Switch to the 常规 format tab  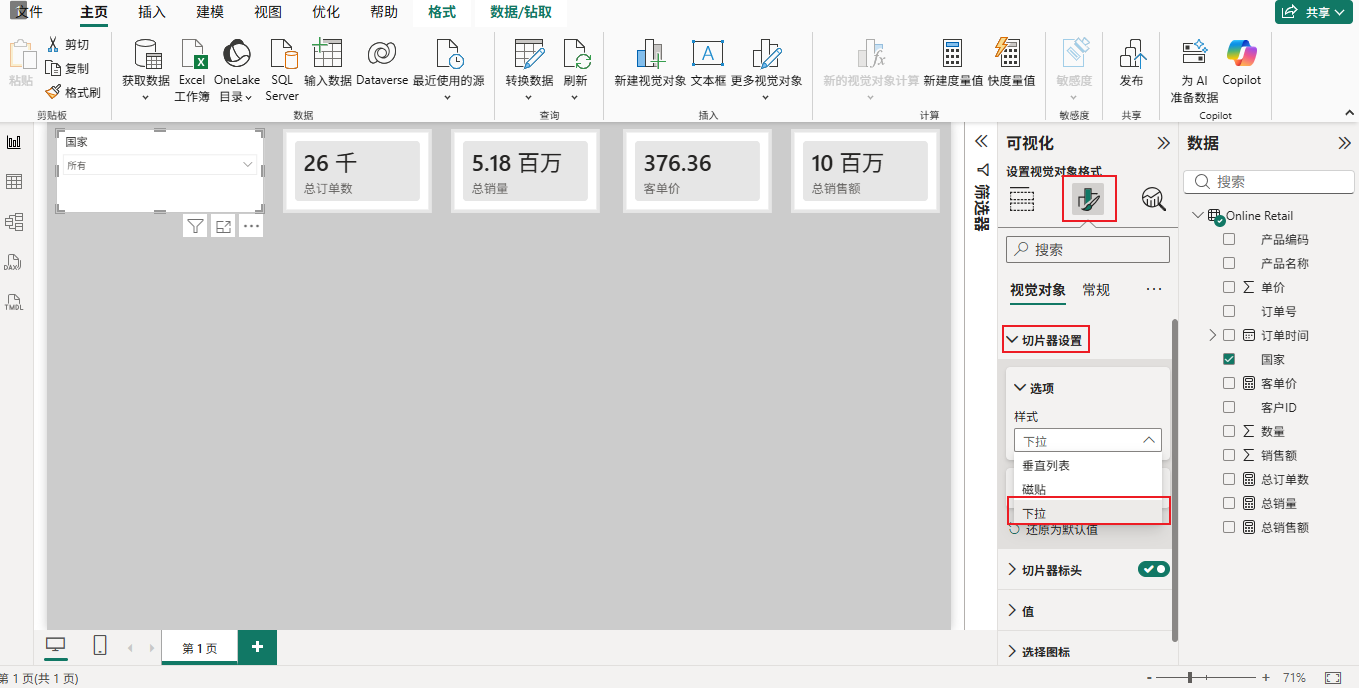1096,290
